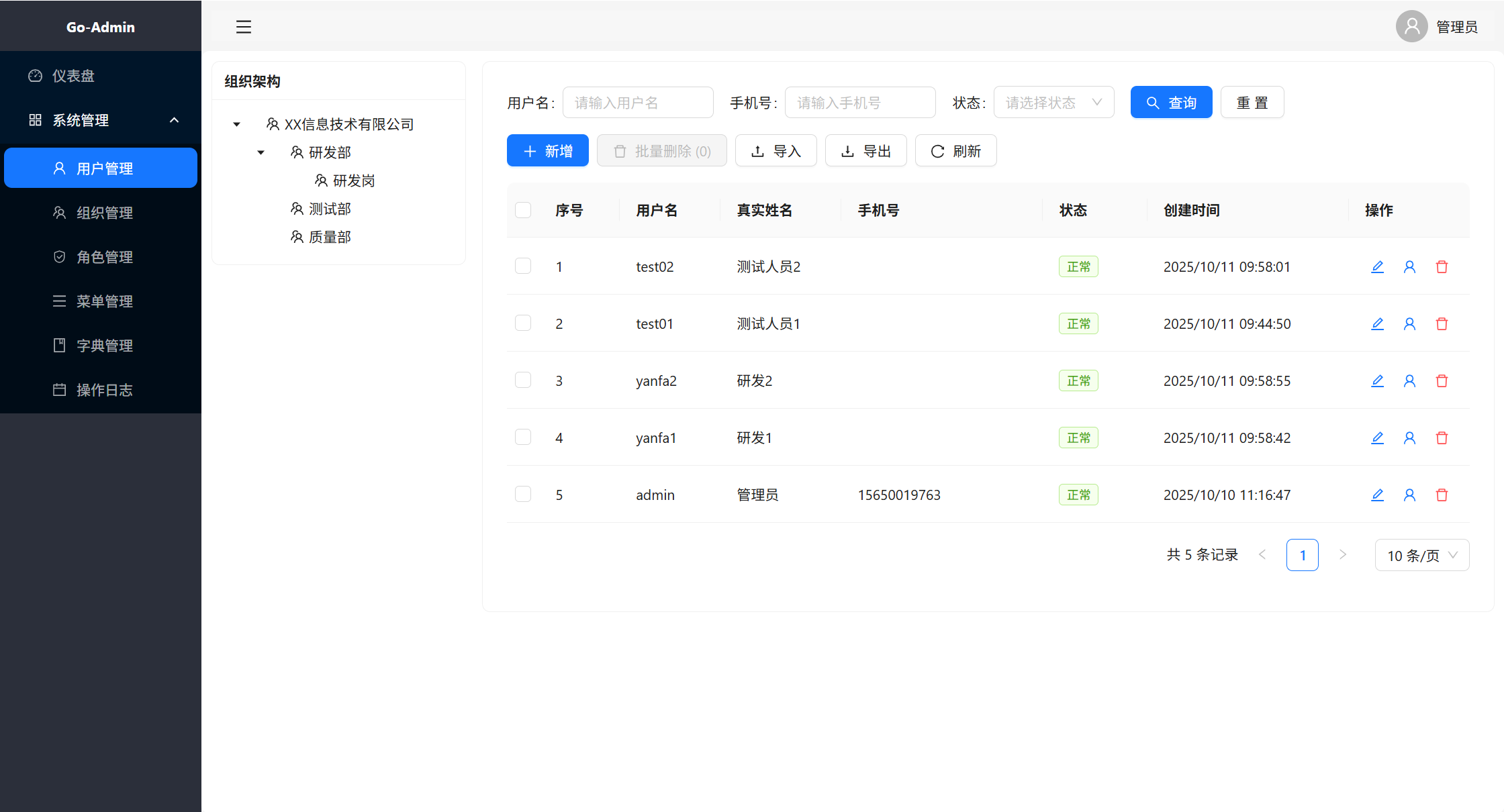Open 角色管理 in the sidebar
This screenshot has width=1504, height=812.
pyautogui.click(x=104, y=257)
